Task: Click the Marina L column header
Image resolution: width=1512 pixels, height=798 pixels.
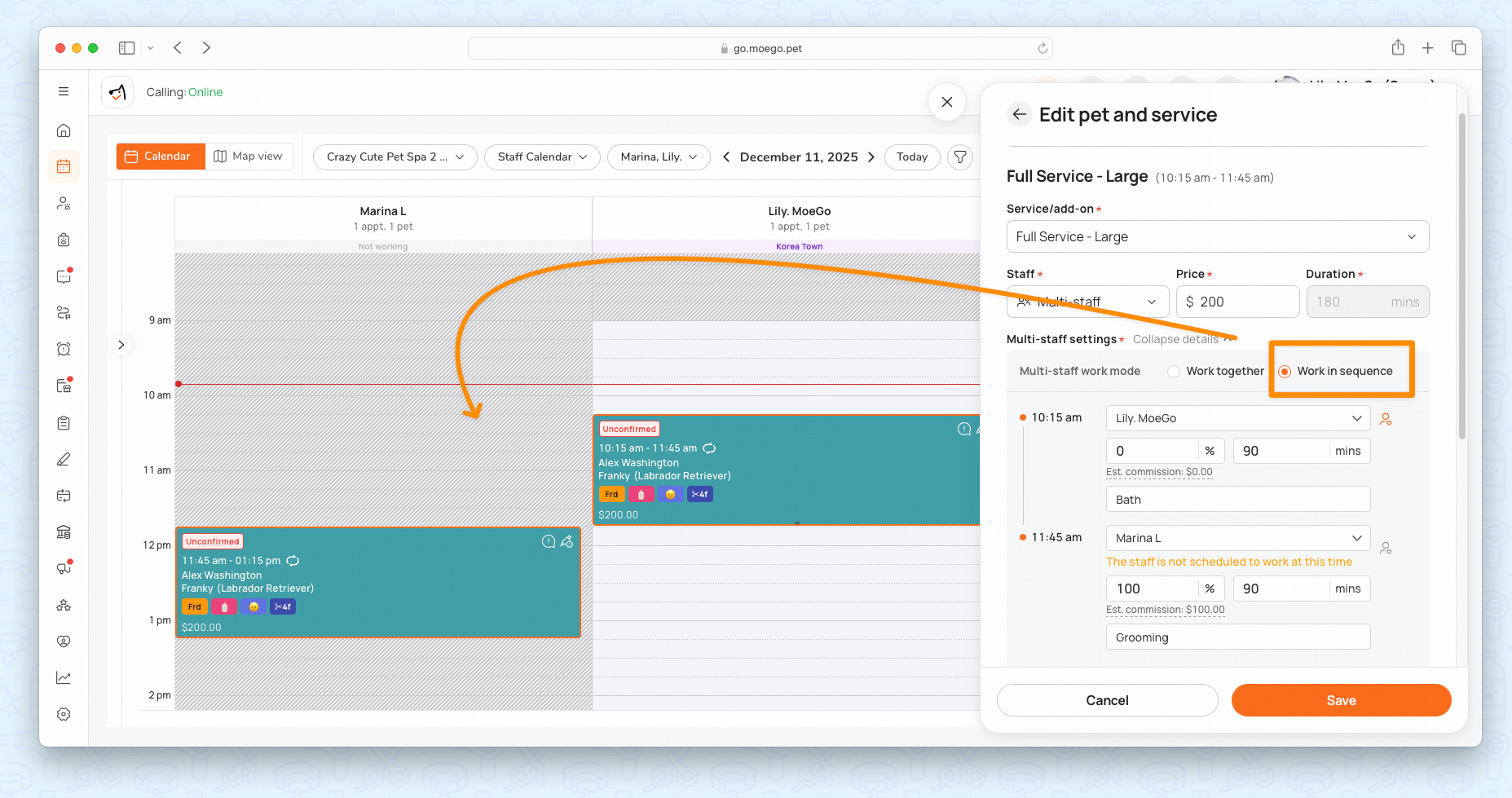Action: click(383, 218)
